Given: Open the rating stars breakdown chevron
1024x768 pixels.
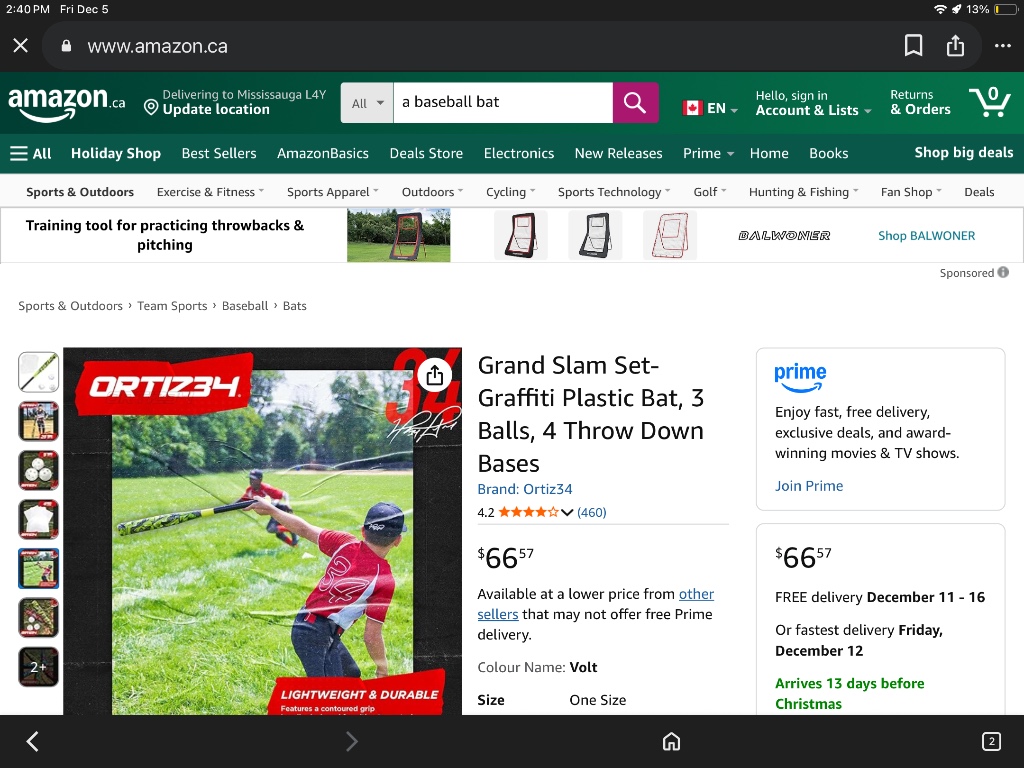Looking at the screenshot, I should point(567,513).
